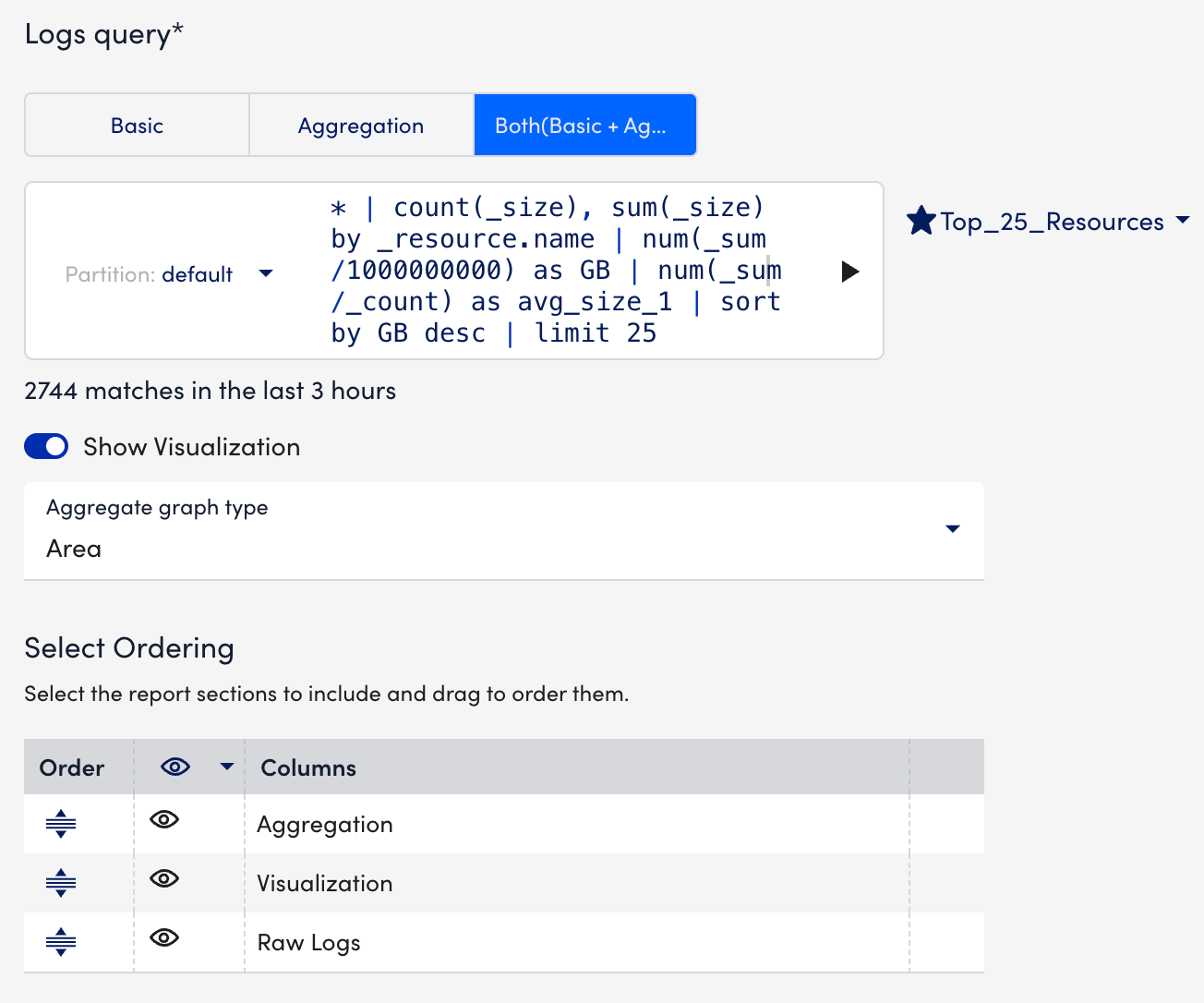1204x1003 pixels.
Task: Click the Columns column header
Action: [x=308, y=767]
